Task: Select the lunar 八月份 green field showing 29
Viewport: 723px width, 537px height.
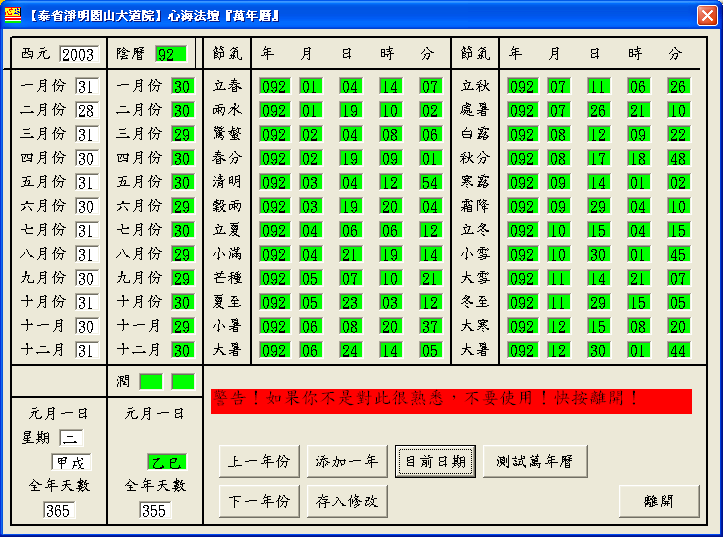Action: [183, 254]
